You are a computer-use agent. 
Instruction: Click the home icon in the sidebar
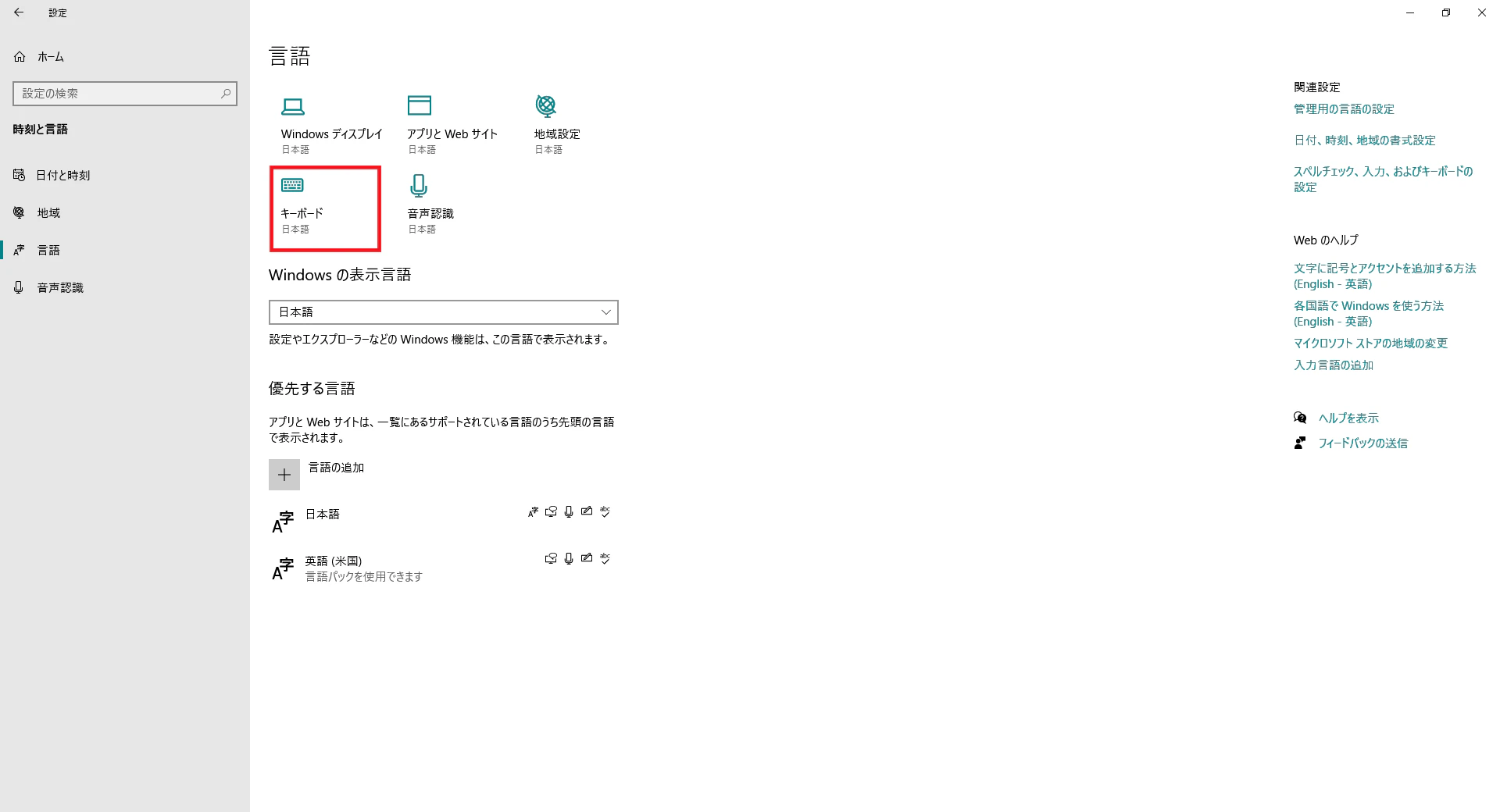point(20,56)
